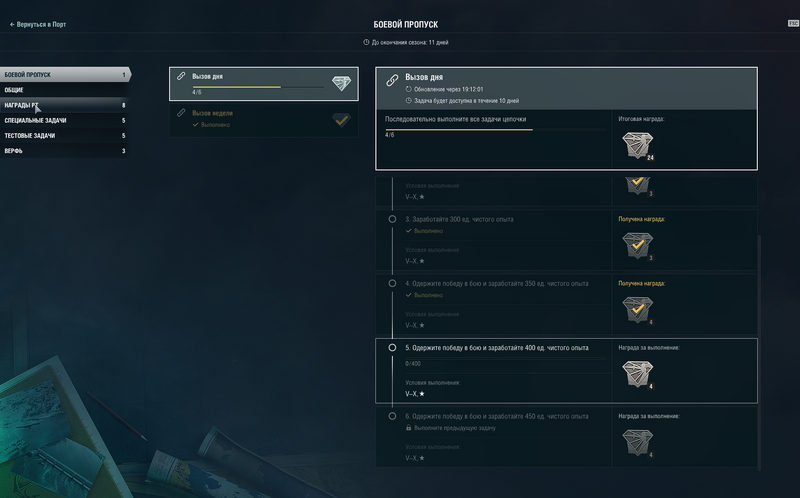The height and width of the screenshot is (498, 800).
Task: Select the circle marker of task 5
Action: click(x=392, y=347)
